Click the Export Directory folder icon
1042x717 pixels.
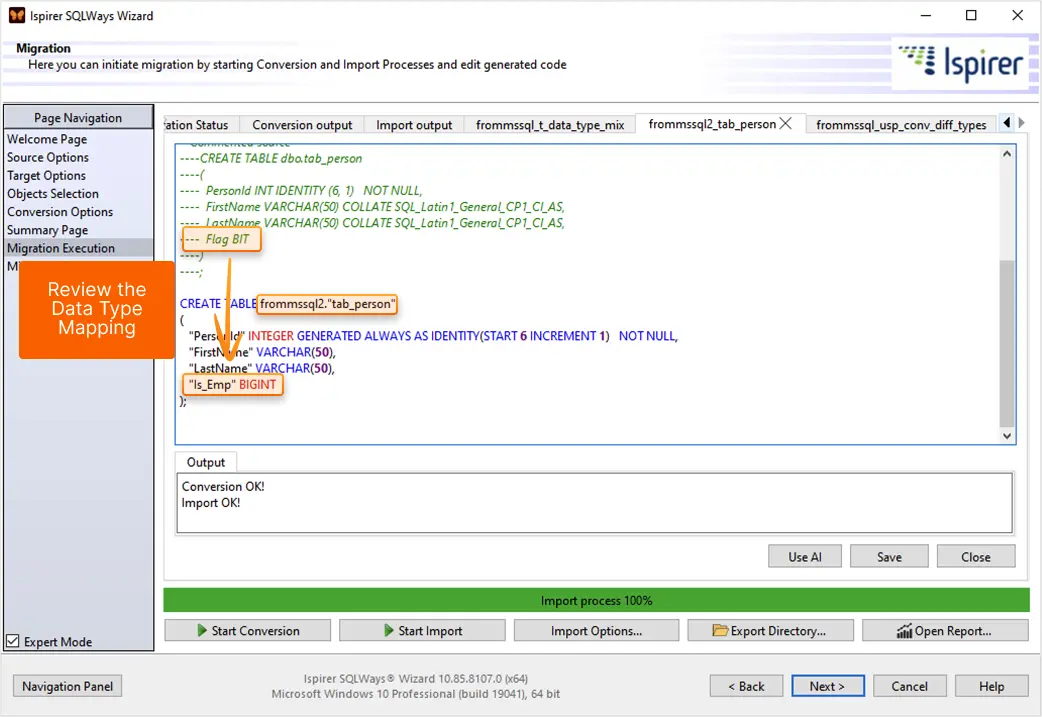720,631
